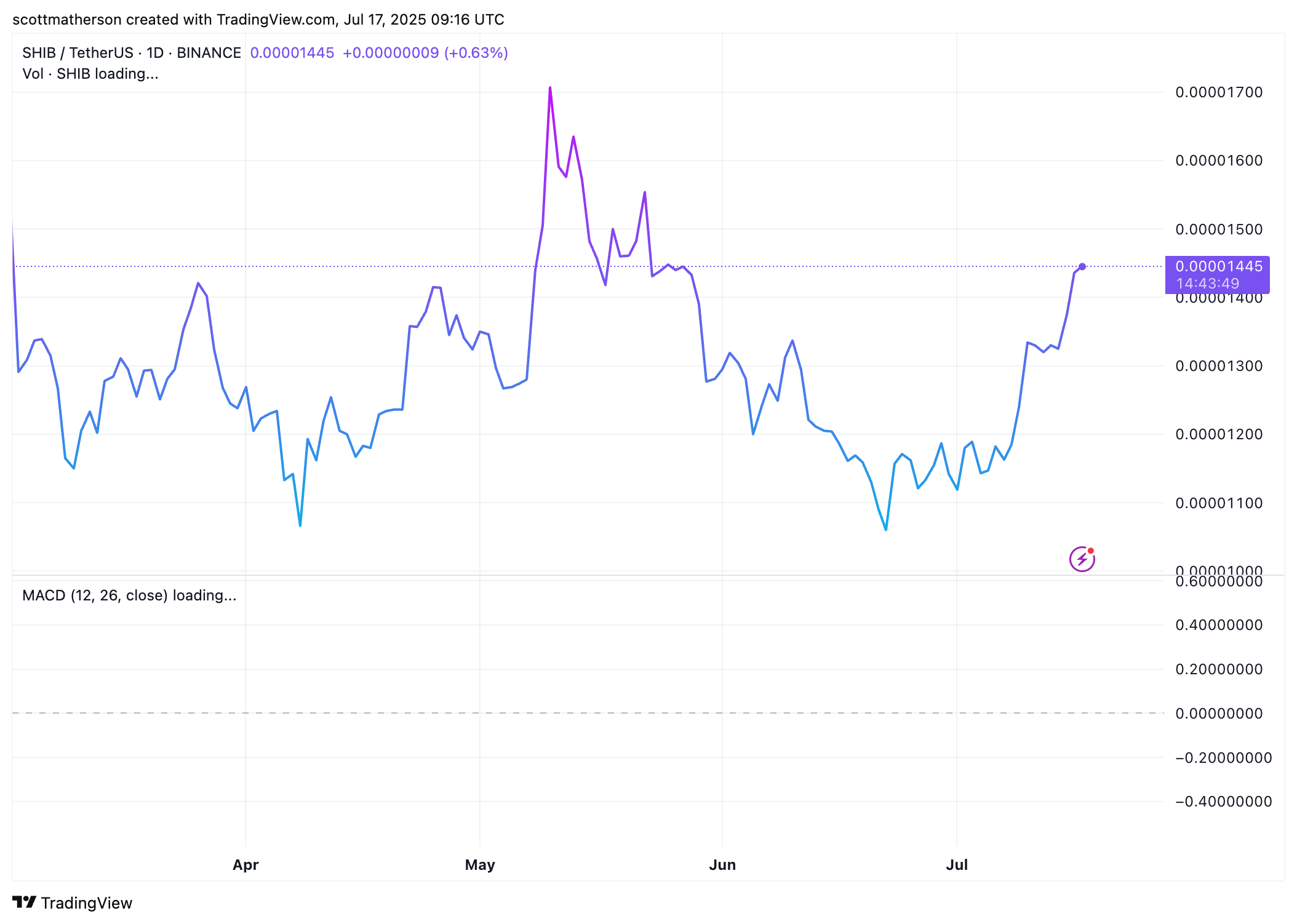This screenshot has width=1297, height=924.
Task: Click the 0.00001200 price axis label
Action: pyautogui.click(x=1219, y=434)
